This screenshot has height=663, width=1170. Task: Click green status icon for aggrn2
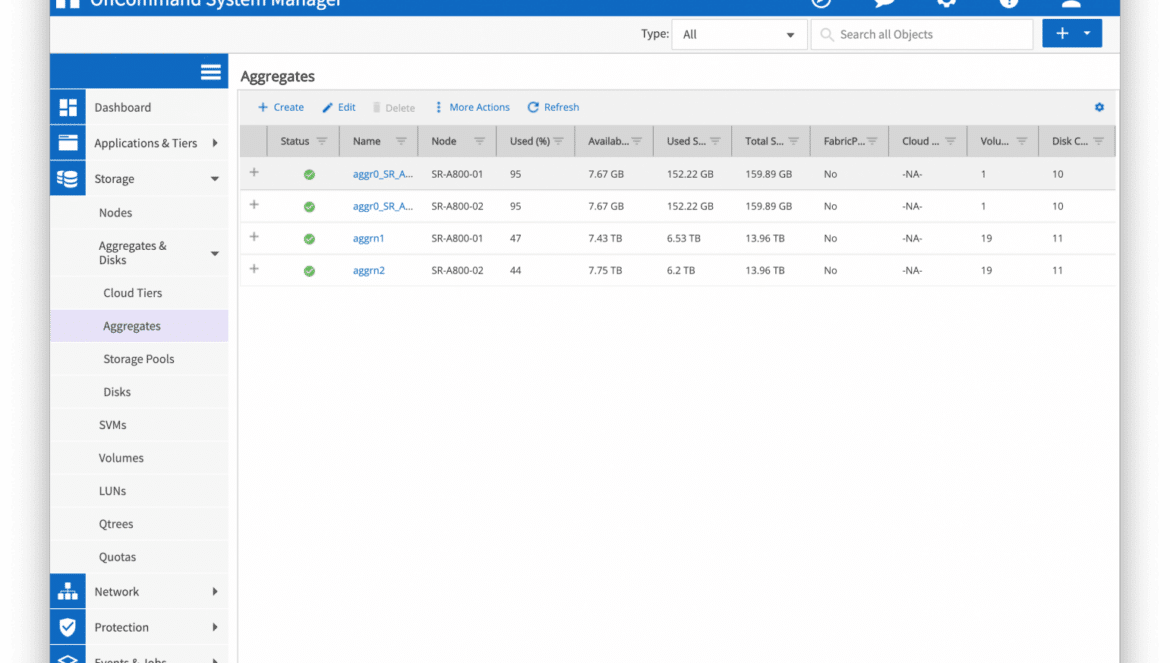309,271
